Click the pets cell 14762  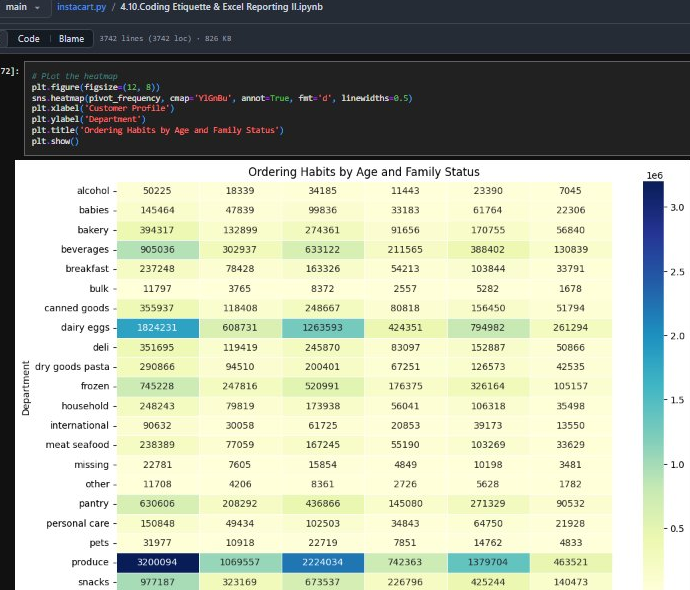coord(488,543)
